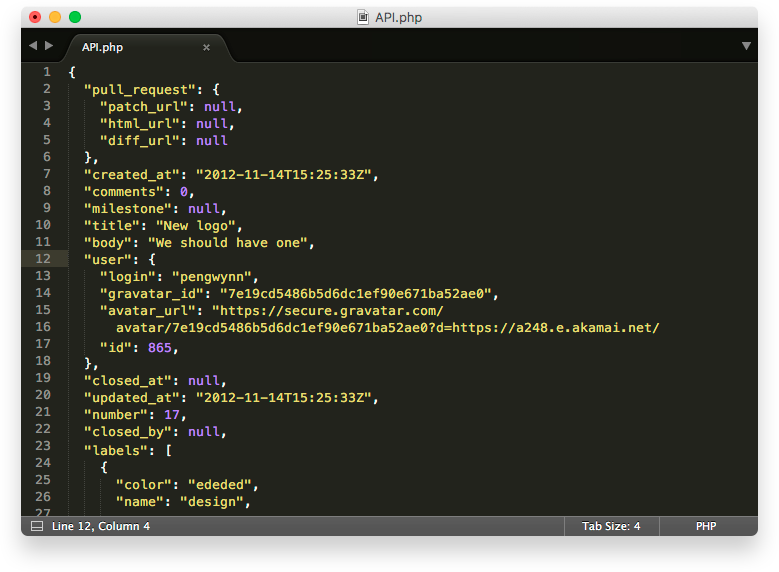The width and height of the screenshot is (779, 572).
Task: Click the "New logo" string value
Action: click(x=195, y=226)
